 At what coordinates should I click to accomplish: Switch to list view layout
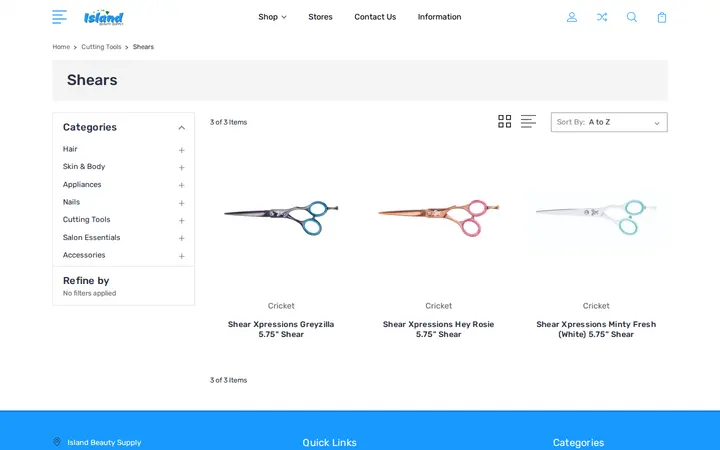[528, 121]
